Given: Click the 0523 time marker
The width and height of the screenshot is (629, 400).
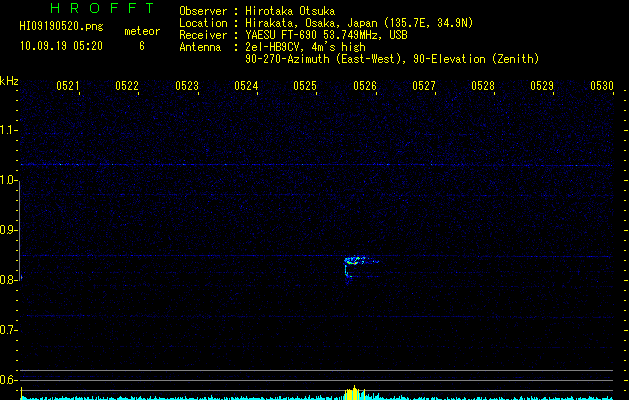Looking at the screenshot, I should [187, 86].
